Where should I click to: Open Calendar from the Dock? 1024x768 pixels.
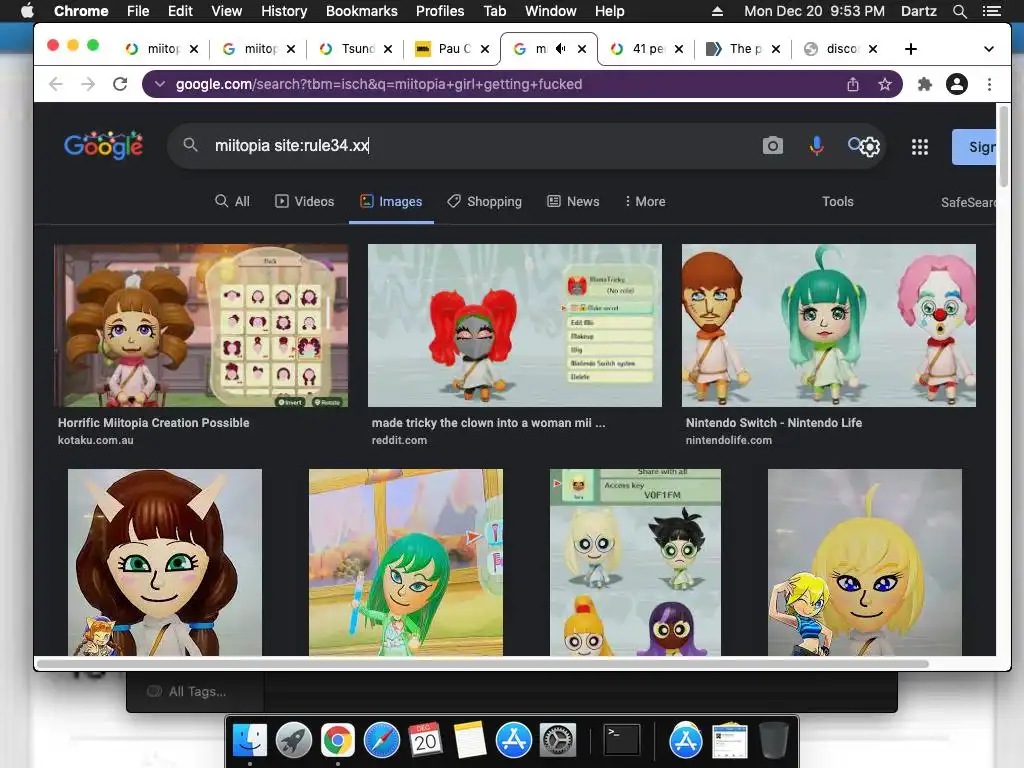(425, 741)
